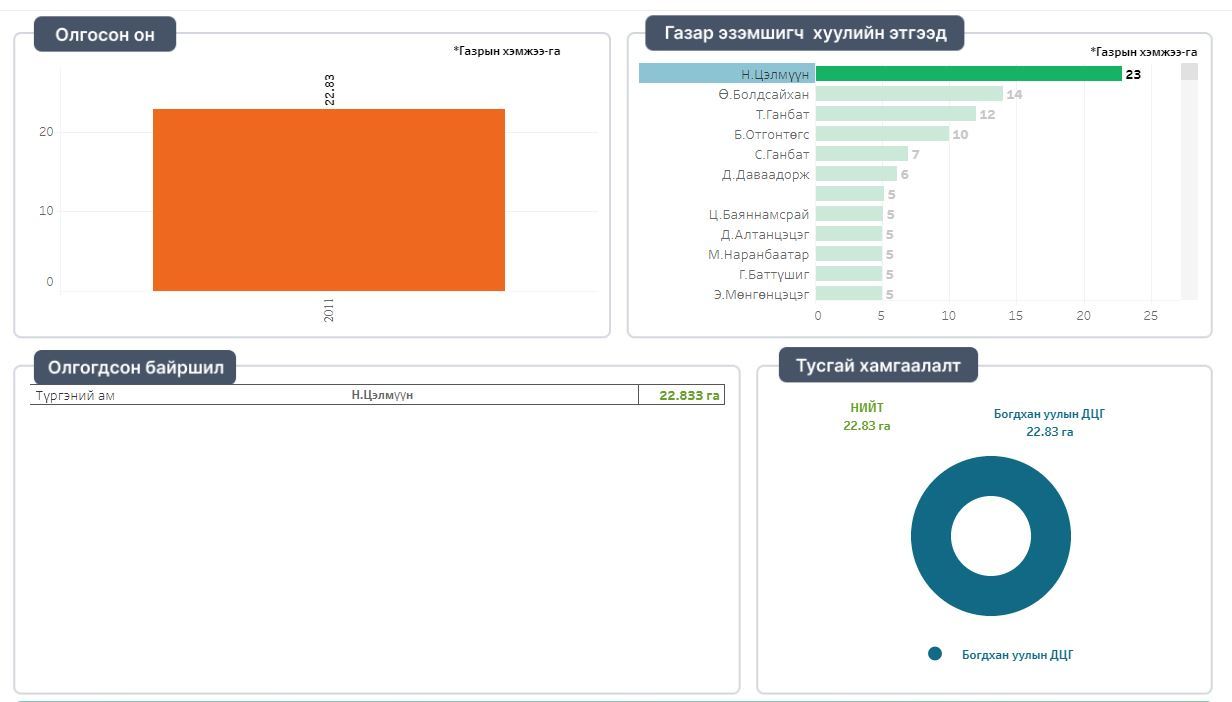Select the Г.Баттүшиг bar
The image size is (1232, 702).
click(x=849, y=274)
